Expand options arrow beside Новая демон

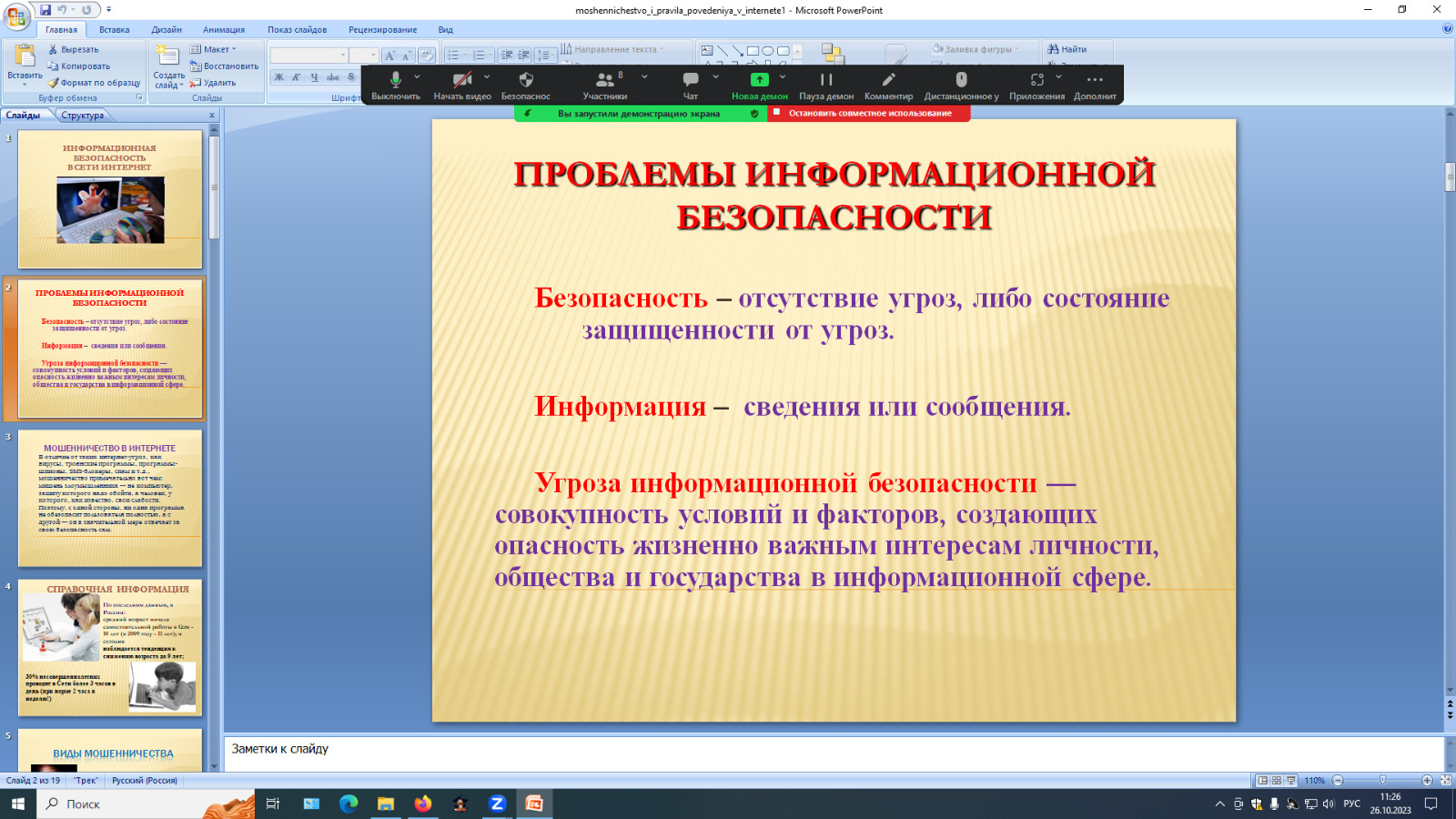coord(783,77)
